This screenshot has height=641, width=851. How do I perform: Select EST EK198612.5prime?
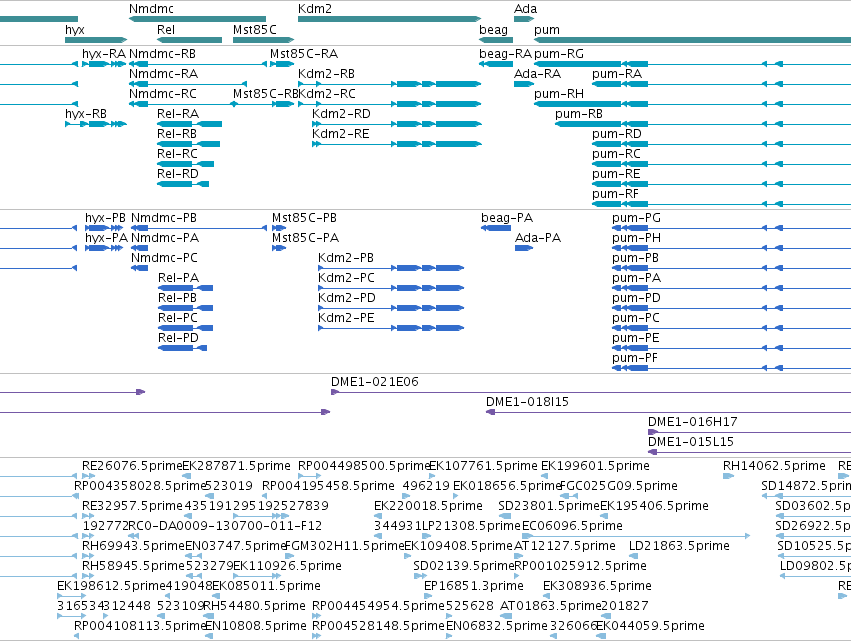(x=111, y=587)
